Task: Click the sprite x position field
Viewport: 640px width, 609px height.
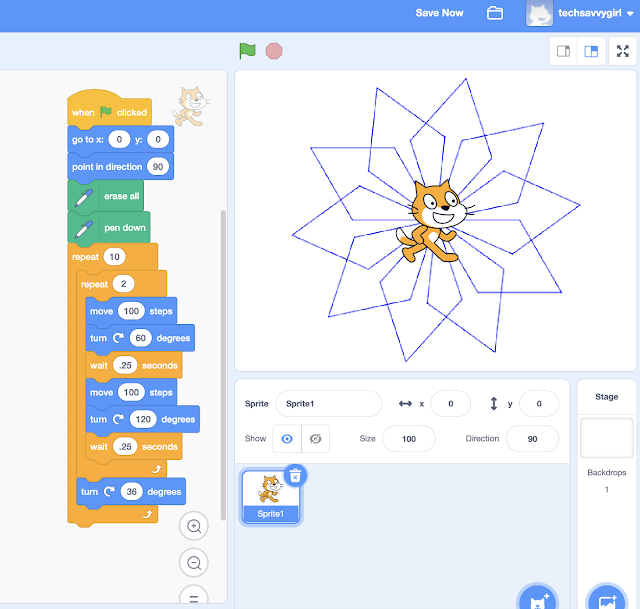Action: 451,404
